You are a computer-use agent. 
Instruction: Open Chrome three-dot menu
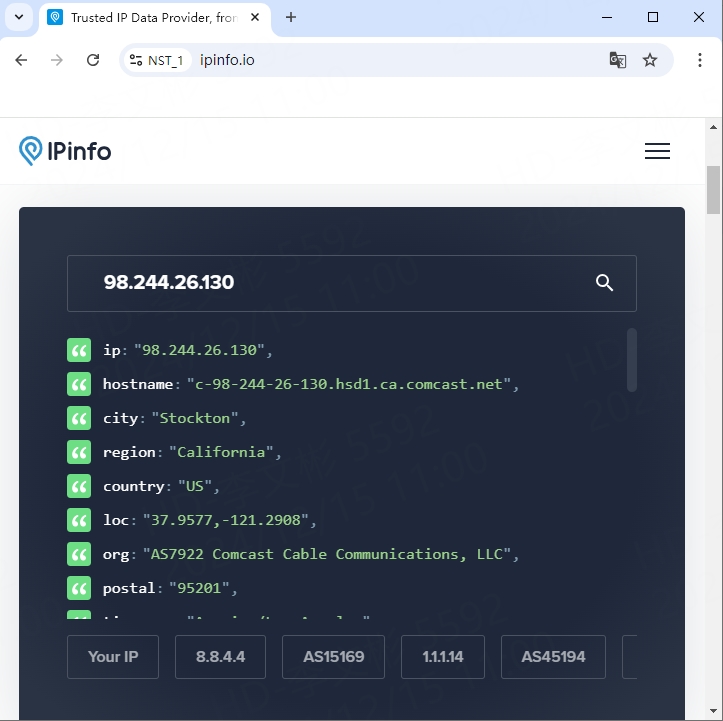tap(698, 60)
